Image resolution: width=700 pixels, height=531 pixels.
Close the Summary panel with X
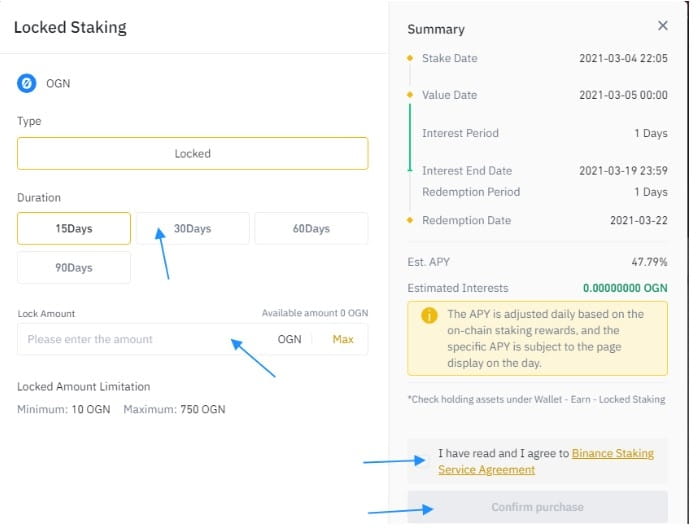(663, 26)
